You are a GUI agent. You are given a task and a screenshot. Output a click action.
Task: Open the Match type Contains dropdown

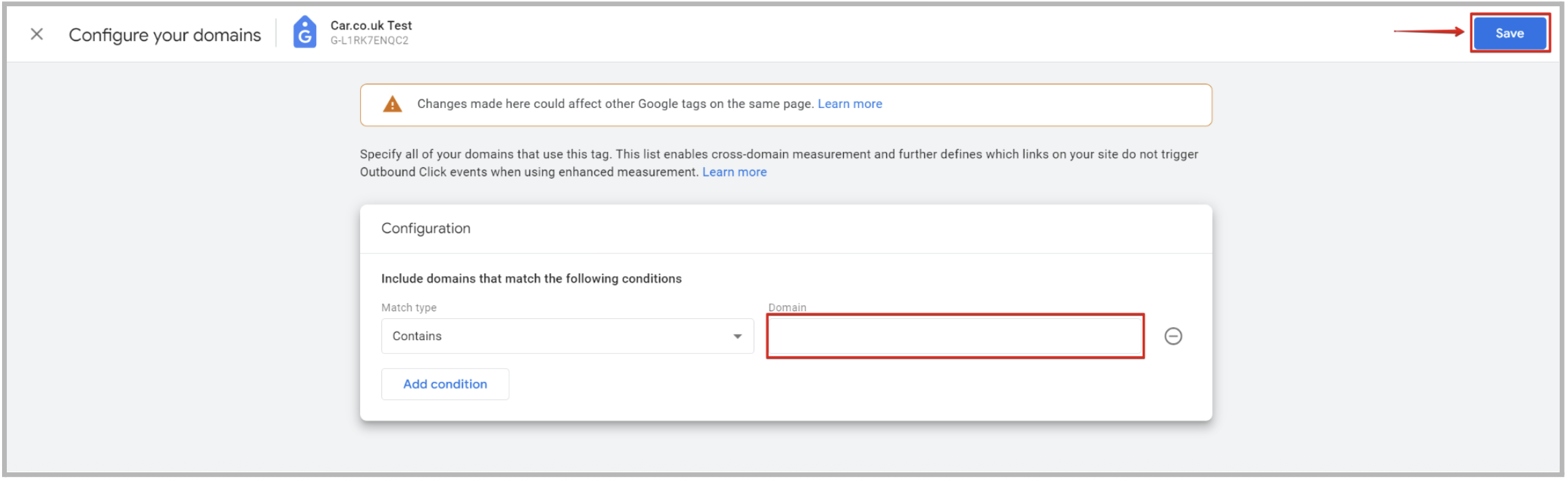point(568,336)
